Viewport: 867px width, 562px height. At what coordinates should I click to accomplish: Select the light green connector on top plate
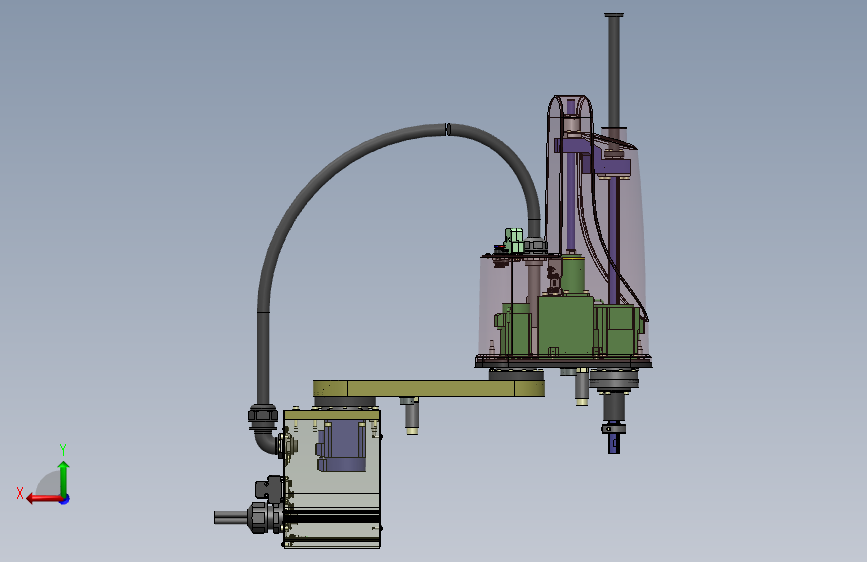pos(514,241)
